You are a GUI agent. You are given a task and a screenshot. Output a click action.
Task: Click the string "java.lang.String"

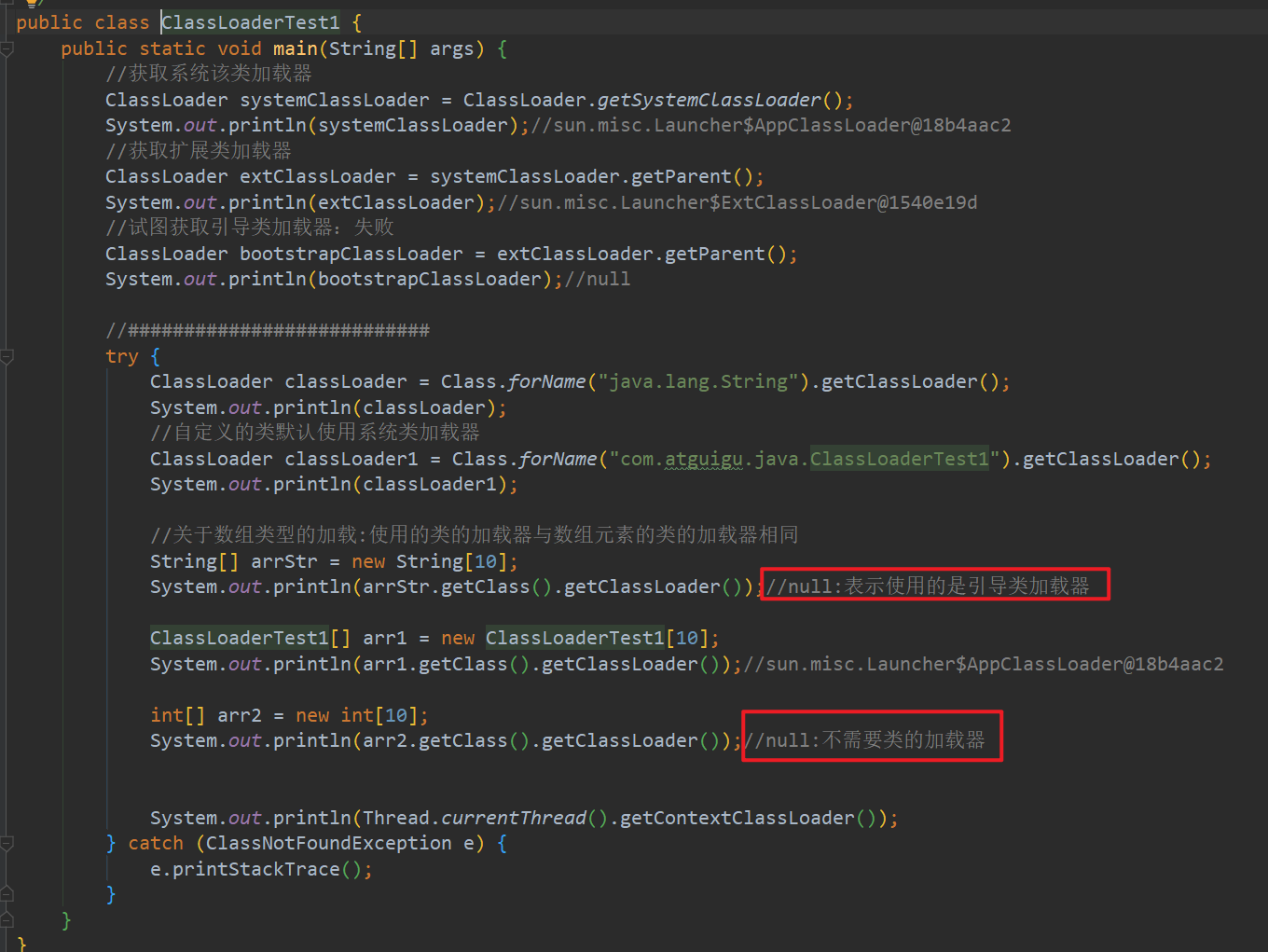[698, 381]
